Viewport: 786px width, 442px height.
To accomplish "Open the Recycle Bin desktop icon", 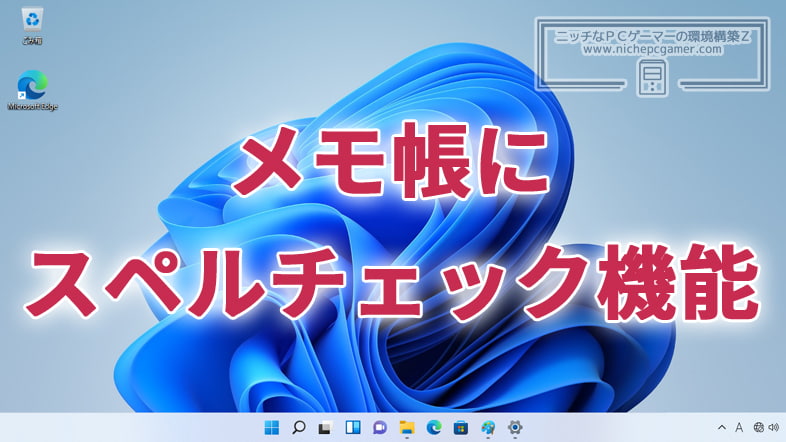I will coord(33,26).
